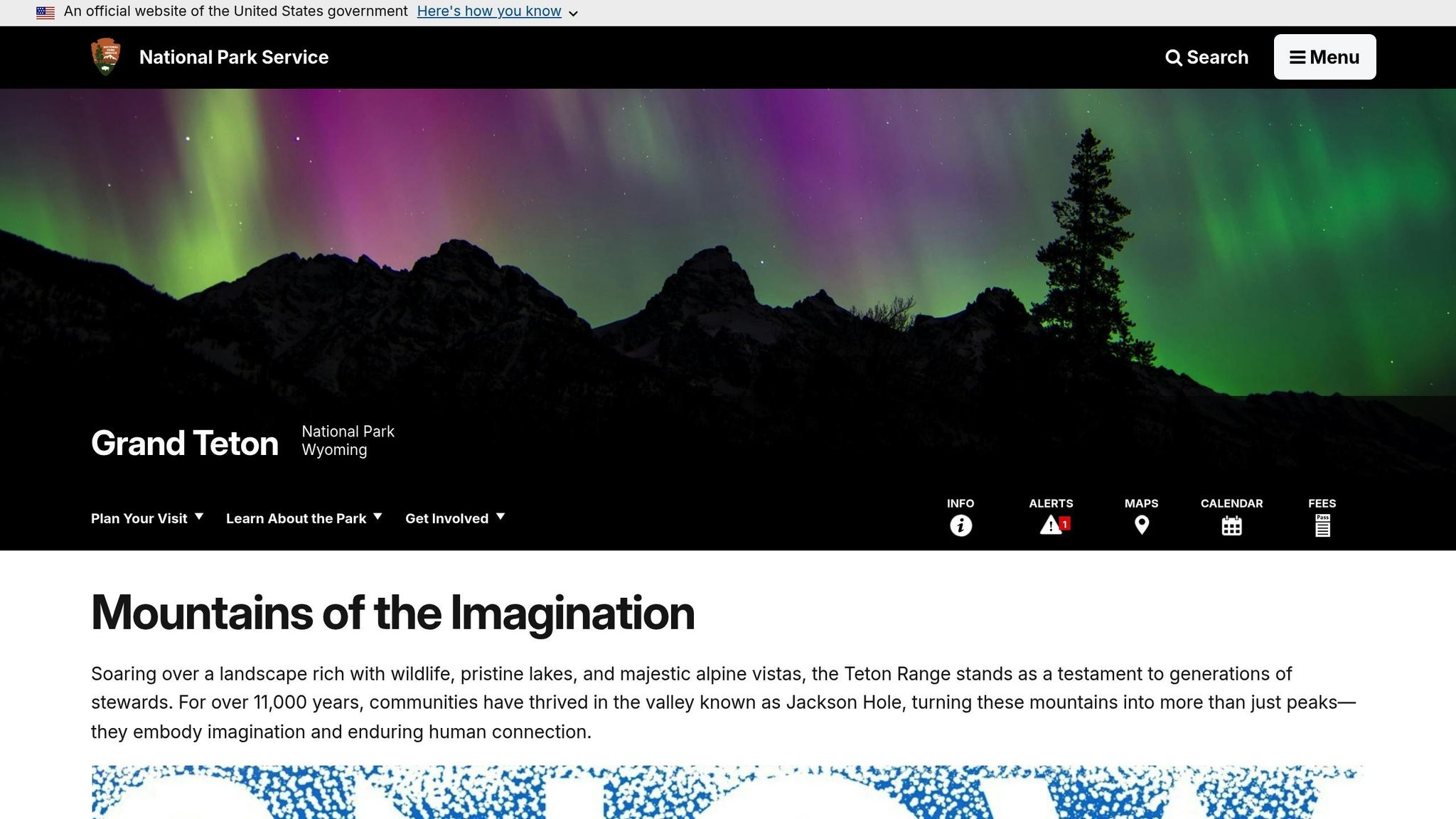Viewport: 1456px width, 819px height.
Task: Go to National Park Service home link
Action: point(234,57)
